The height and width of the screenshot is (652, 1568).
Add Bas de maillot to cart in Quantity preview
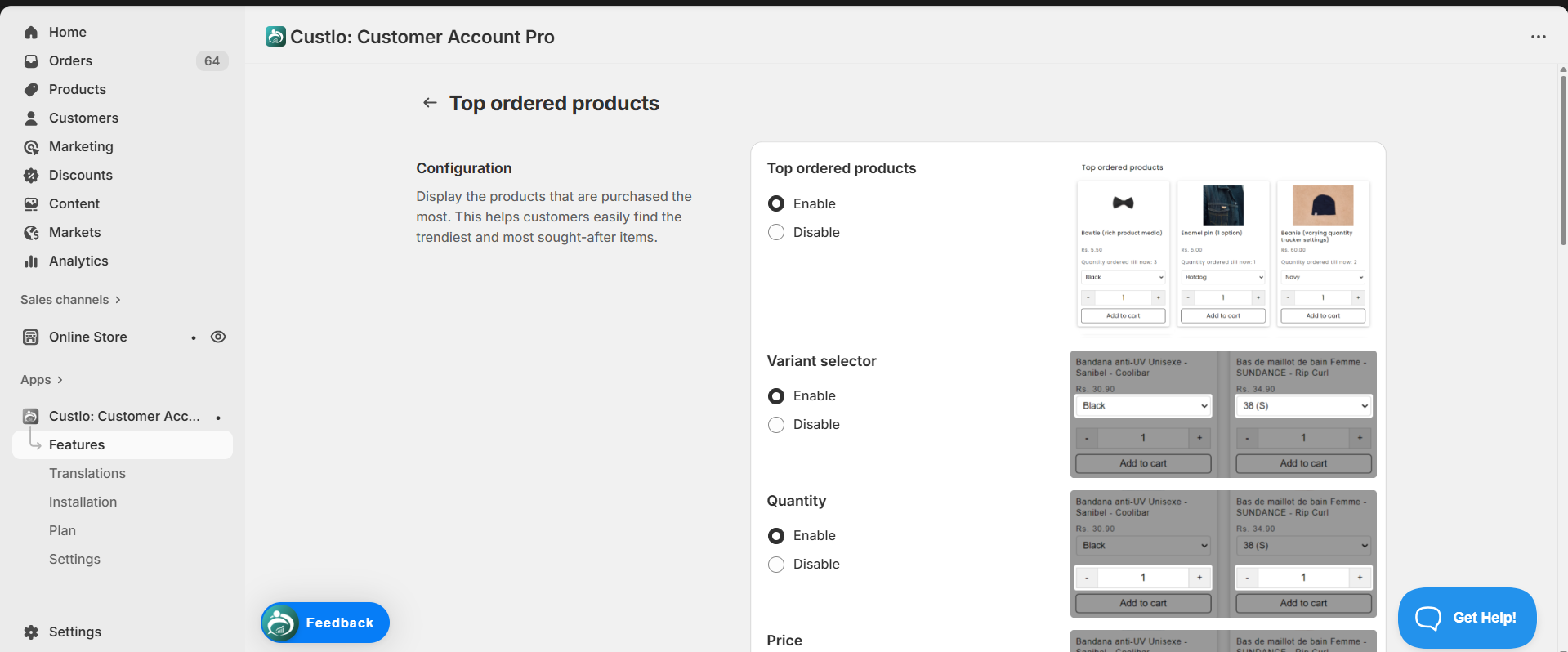(x=1303, y=603)
